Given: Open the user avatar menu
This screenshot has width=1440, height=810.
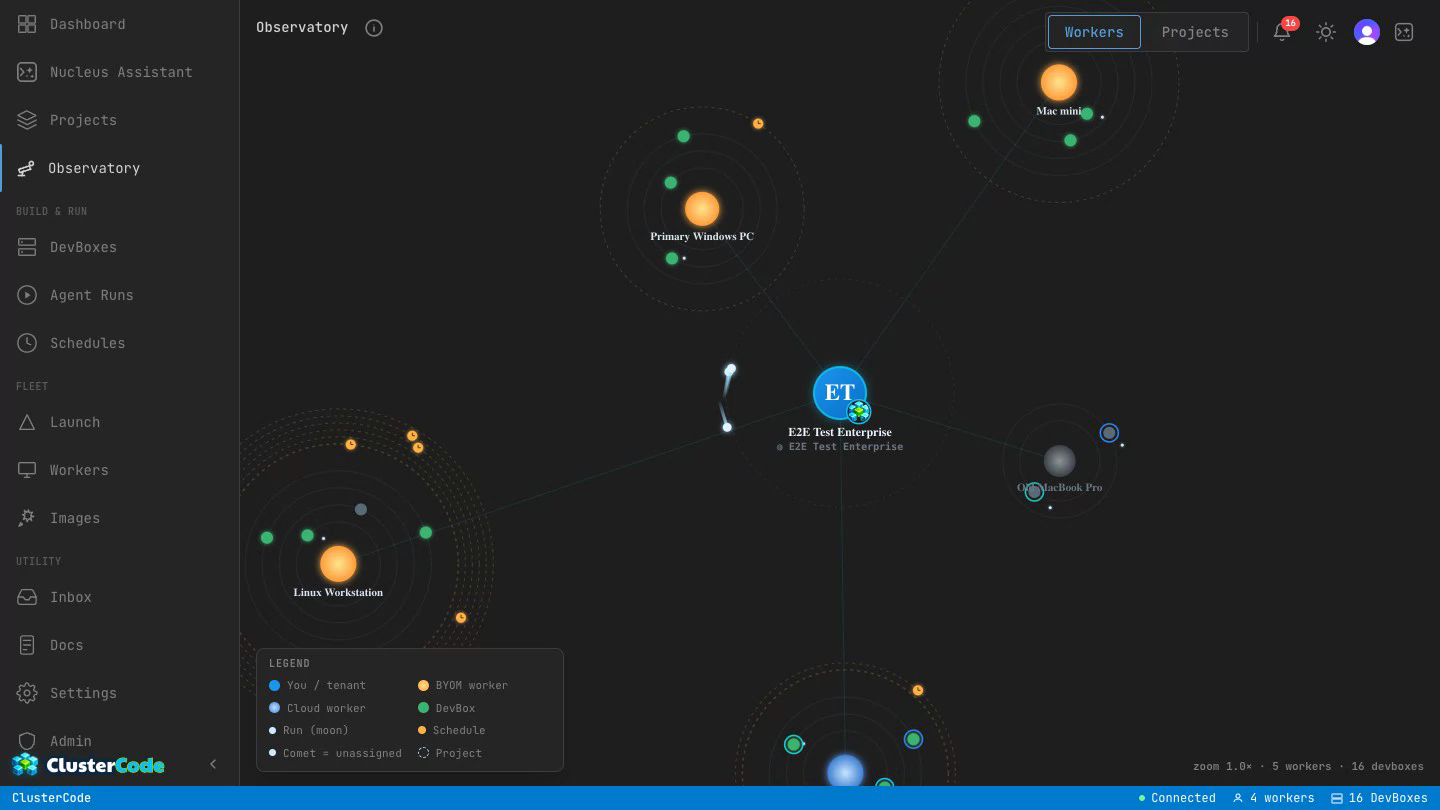Looking at the screenshot, I should (1367, 32).
